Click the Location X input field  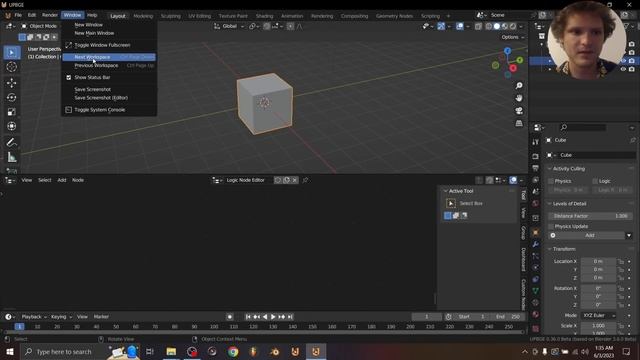pyautogui.click(x=598, y=261)
